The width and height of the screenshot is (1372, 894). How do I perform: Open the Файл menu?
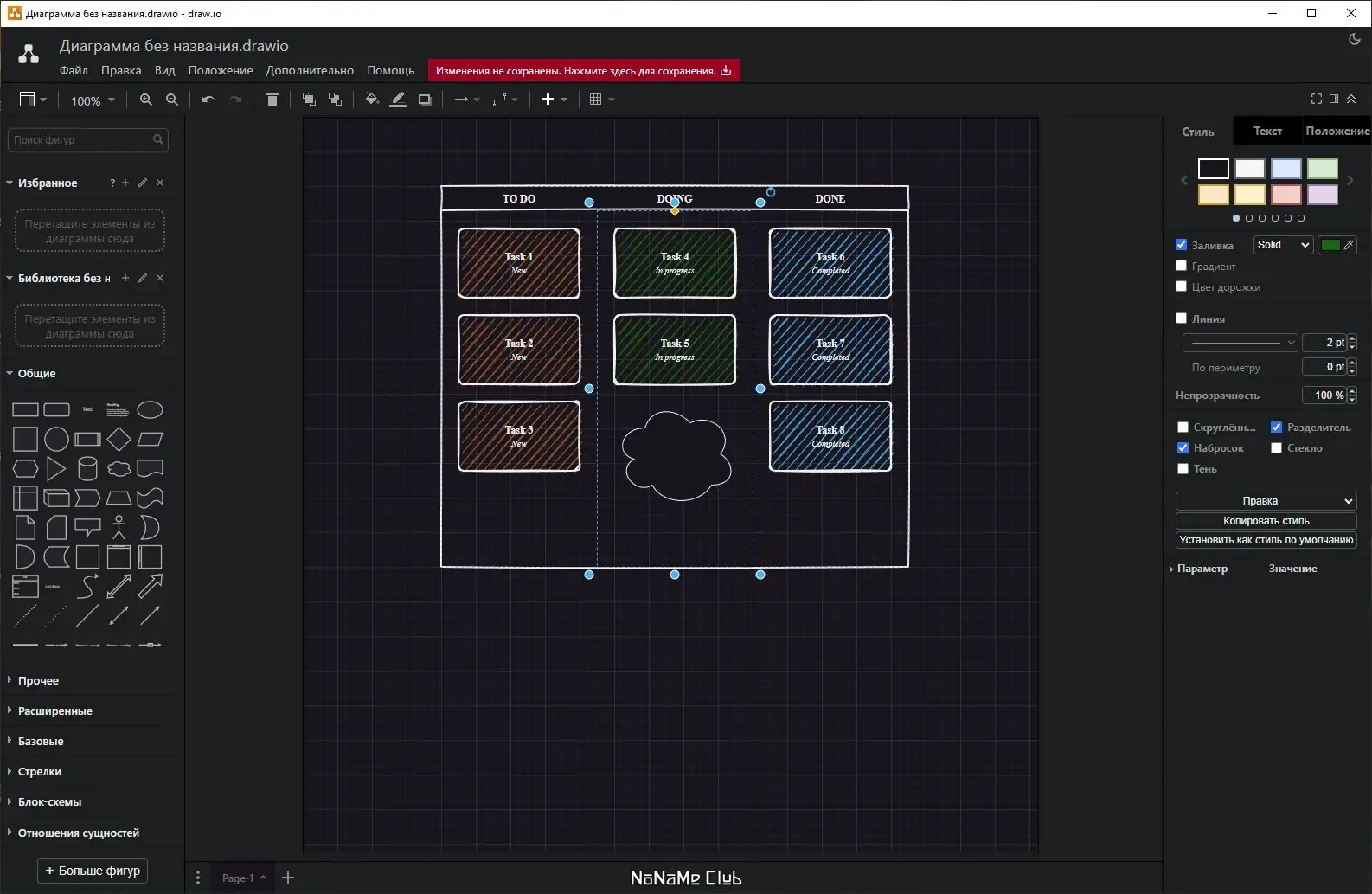click(74, 70)
